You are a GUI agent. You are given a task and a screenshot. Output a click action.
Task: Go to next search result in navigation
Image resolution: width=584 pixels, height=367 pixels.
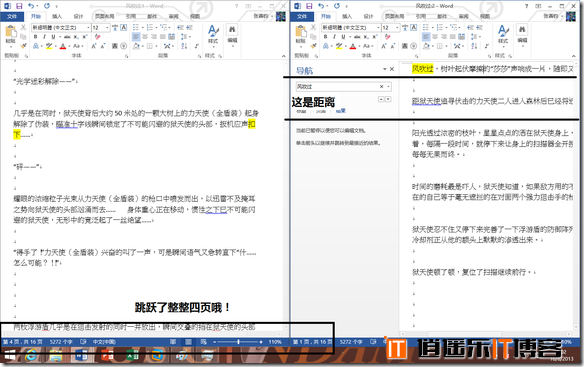click(x=388, y=99)
